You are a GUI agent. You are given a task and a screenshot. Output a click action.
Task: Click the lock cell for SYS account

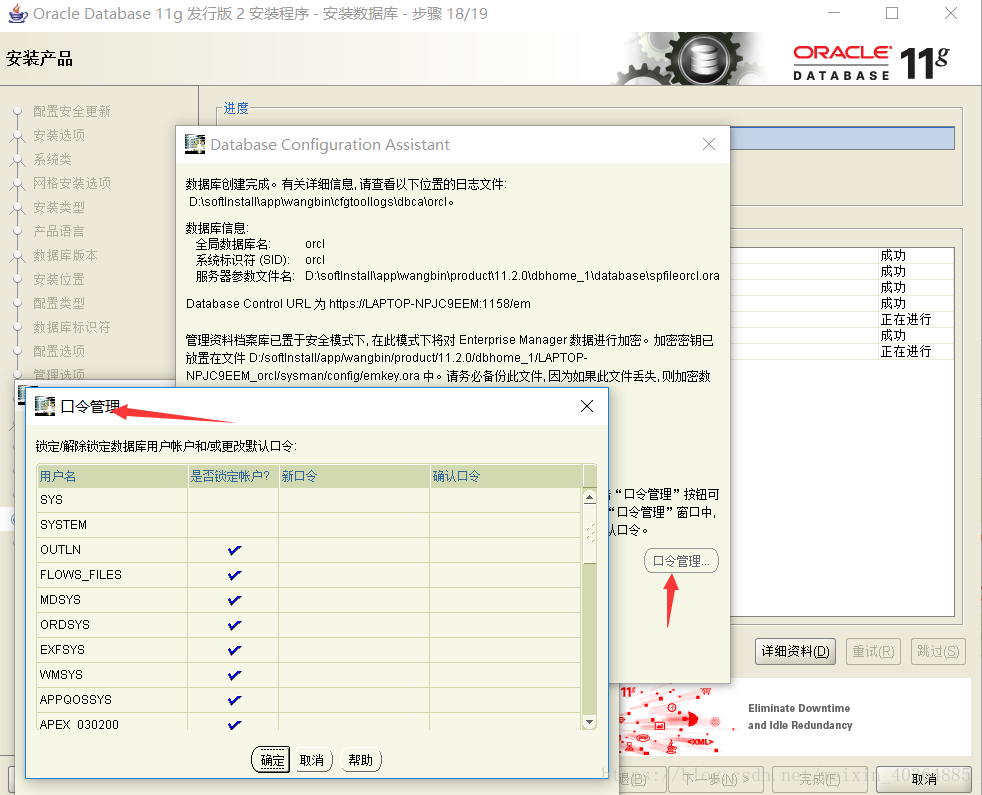(234, 500)
